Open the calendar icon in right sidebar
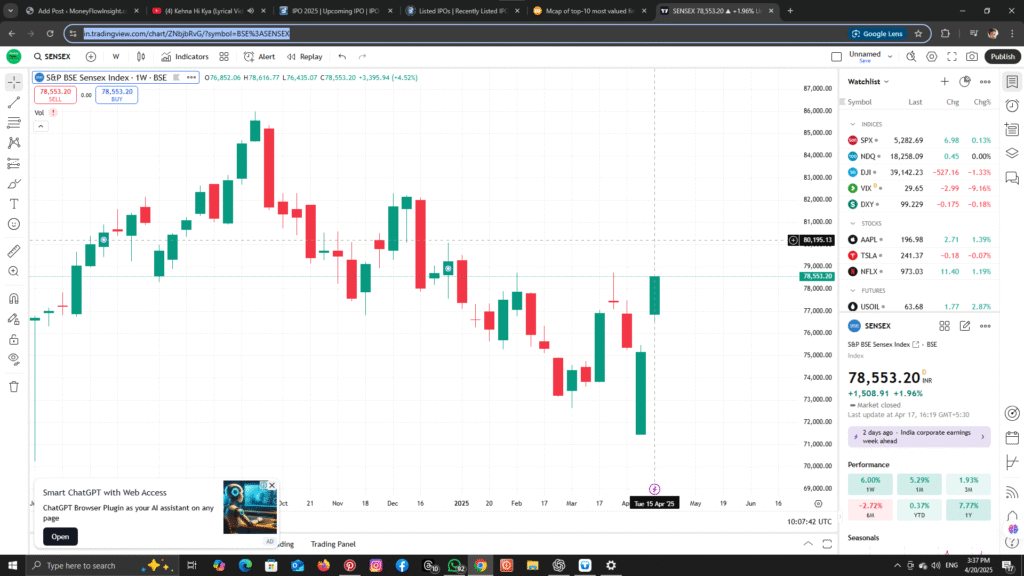The height and width of the screenshot is (576, 1024). (x=1012, y=438)
